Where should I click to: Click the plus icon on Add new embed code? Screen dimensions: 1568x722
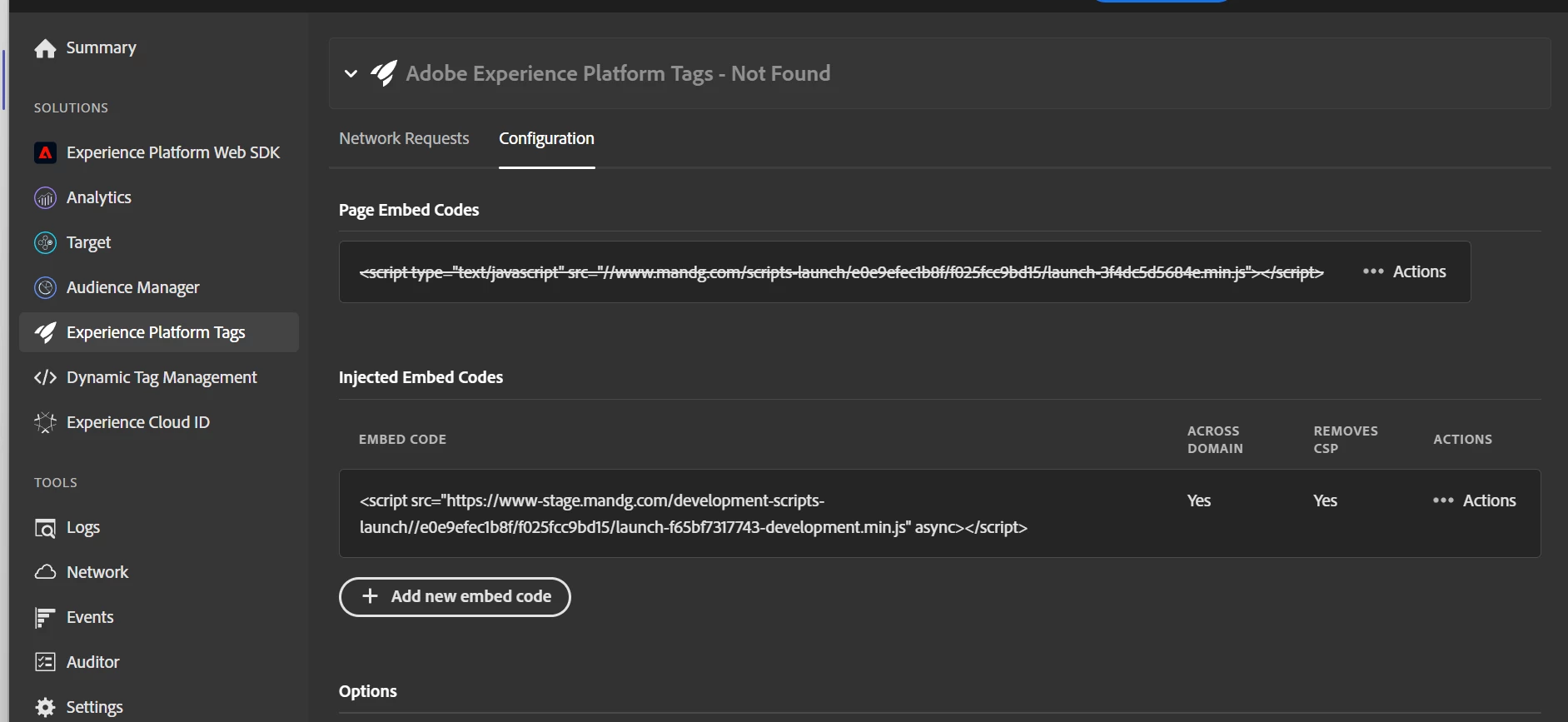[370, 596]
